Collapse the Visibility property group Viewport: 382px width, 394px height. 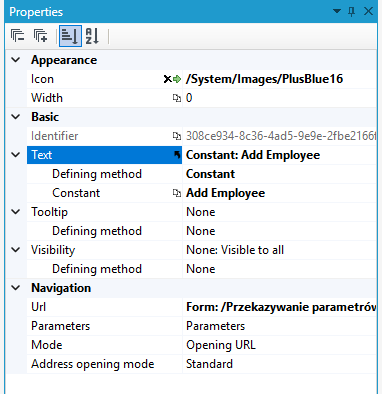tap(16, 250)
